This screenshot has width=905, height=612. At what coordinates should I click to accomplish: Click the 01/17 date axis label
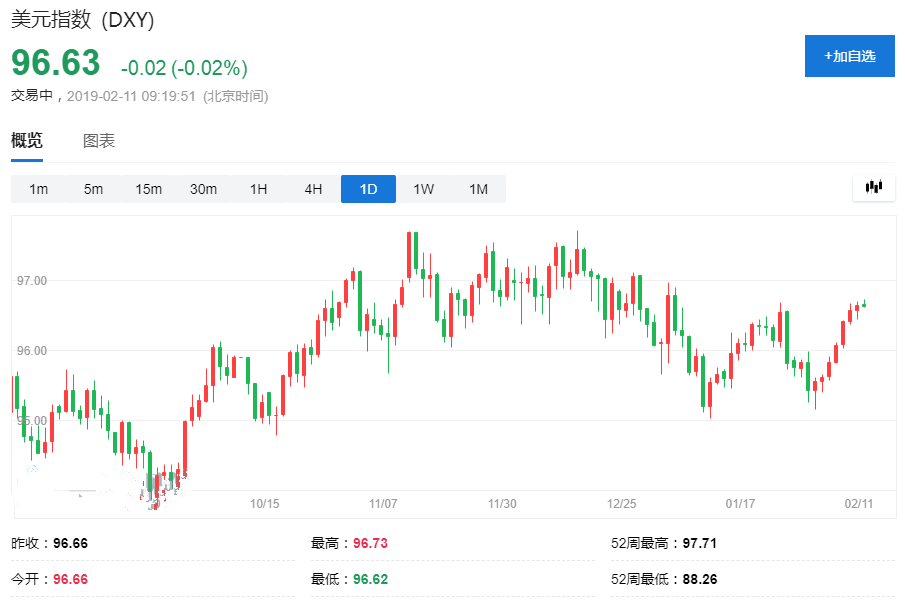740,503
